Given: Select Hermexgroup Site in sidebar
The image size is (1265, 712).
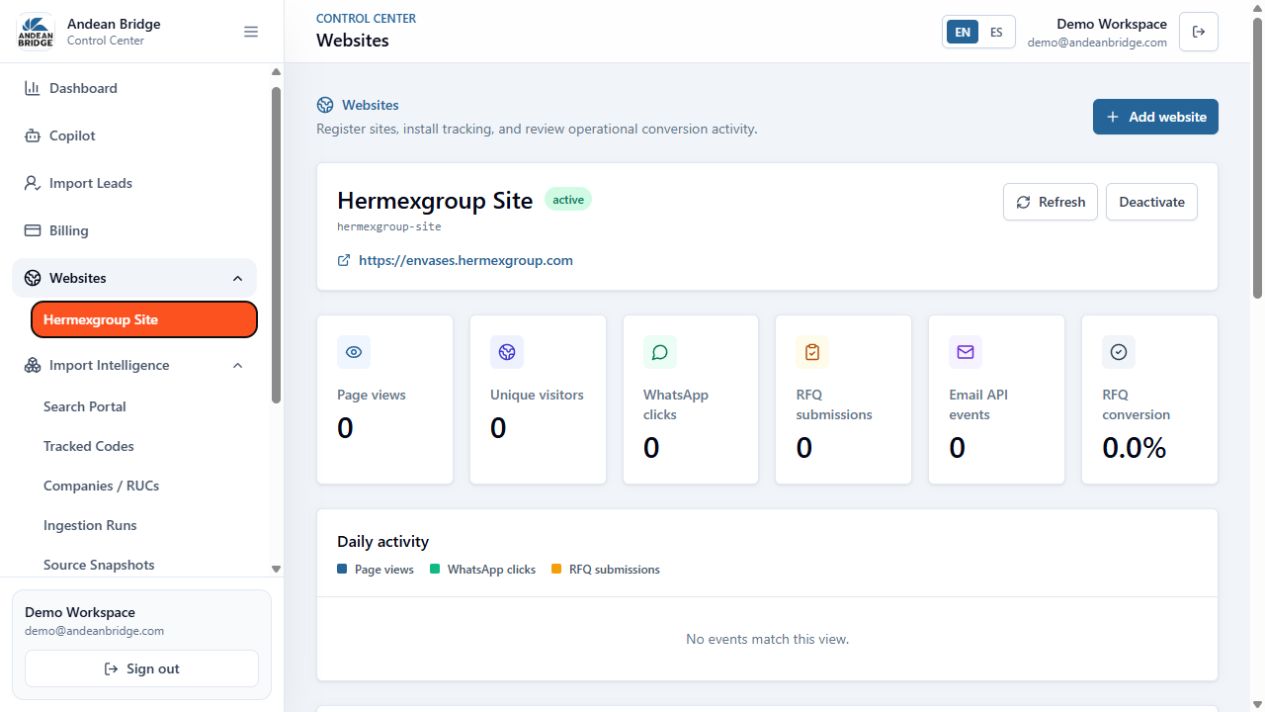Looking at the screenshot, I should pyautogui.click(x=144, y=320).
